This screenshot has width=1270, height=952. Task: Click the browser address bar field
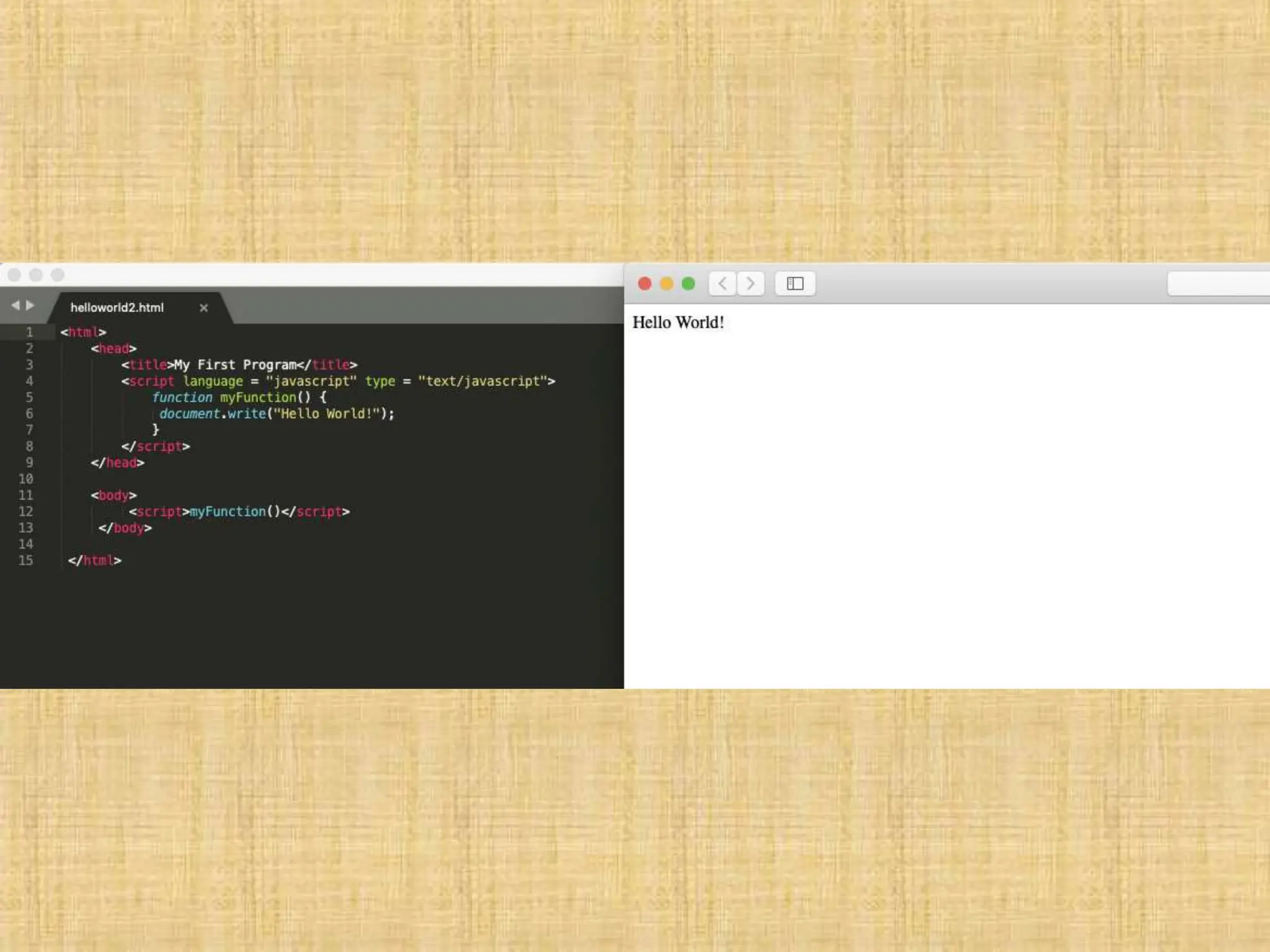click(1219, 283)
